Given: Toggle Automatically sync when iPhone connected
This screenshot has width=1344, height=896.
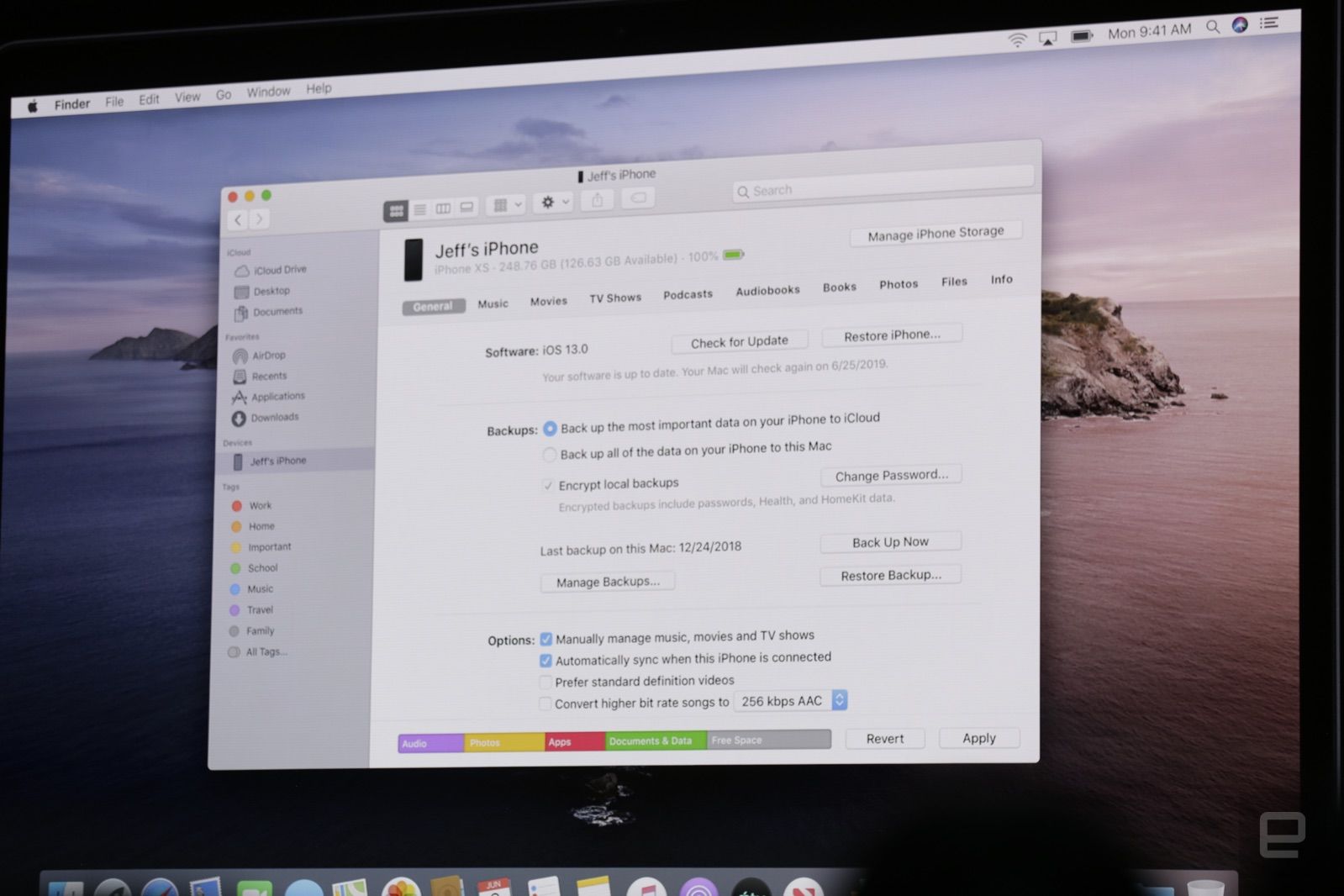Looking at the screenshot, I should [x=546, y=661].
